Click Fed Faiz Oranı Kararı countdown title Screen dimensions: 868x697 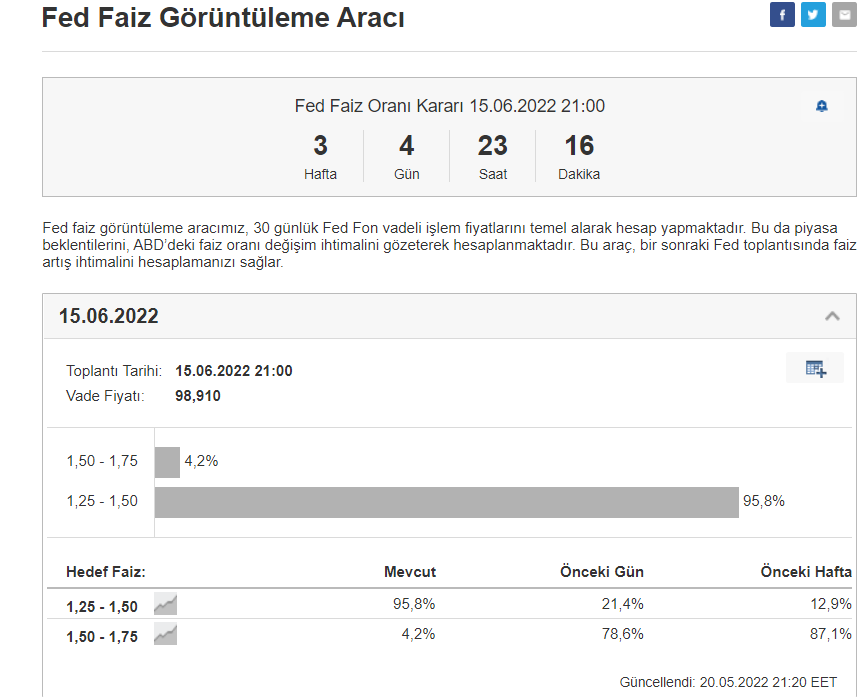coord(449,106)
